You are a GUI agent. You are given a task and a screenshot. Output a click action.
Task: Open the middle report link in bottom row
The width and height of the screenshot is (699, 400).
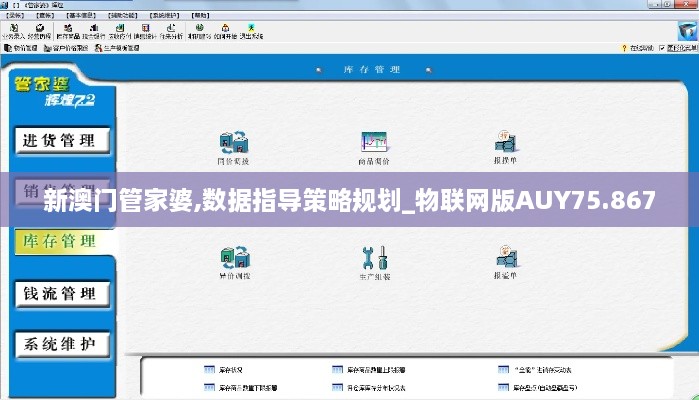(369, 388)
